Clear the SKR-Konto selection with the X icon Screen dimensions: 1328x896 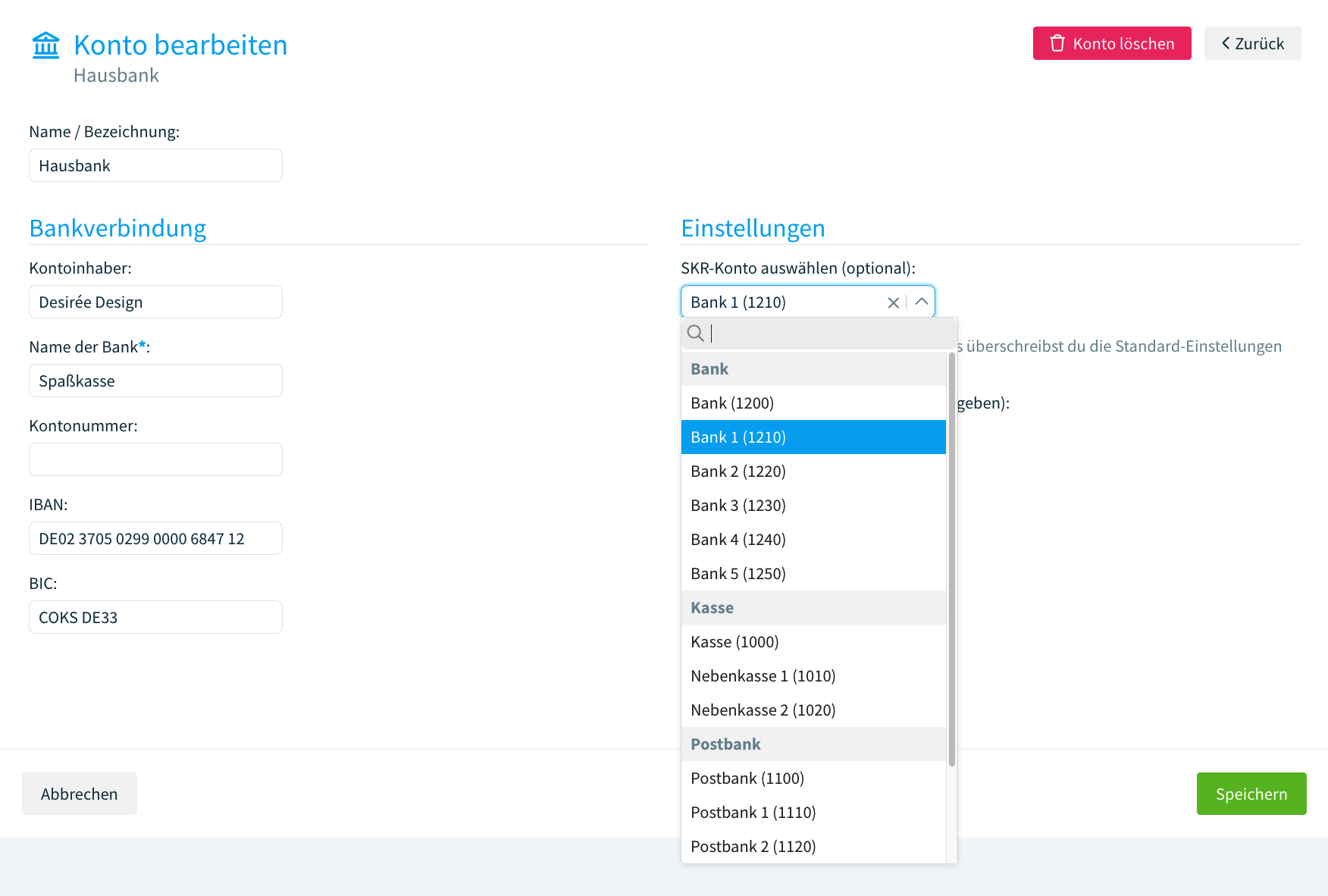[893, 302]
